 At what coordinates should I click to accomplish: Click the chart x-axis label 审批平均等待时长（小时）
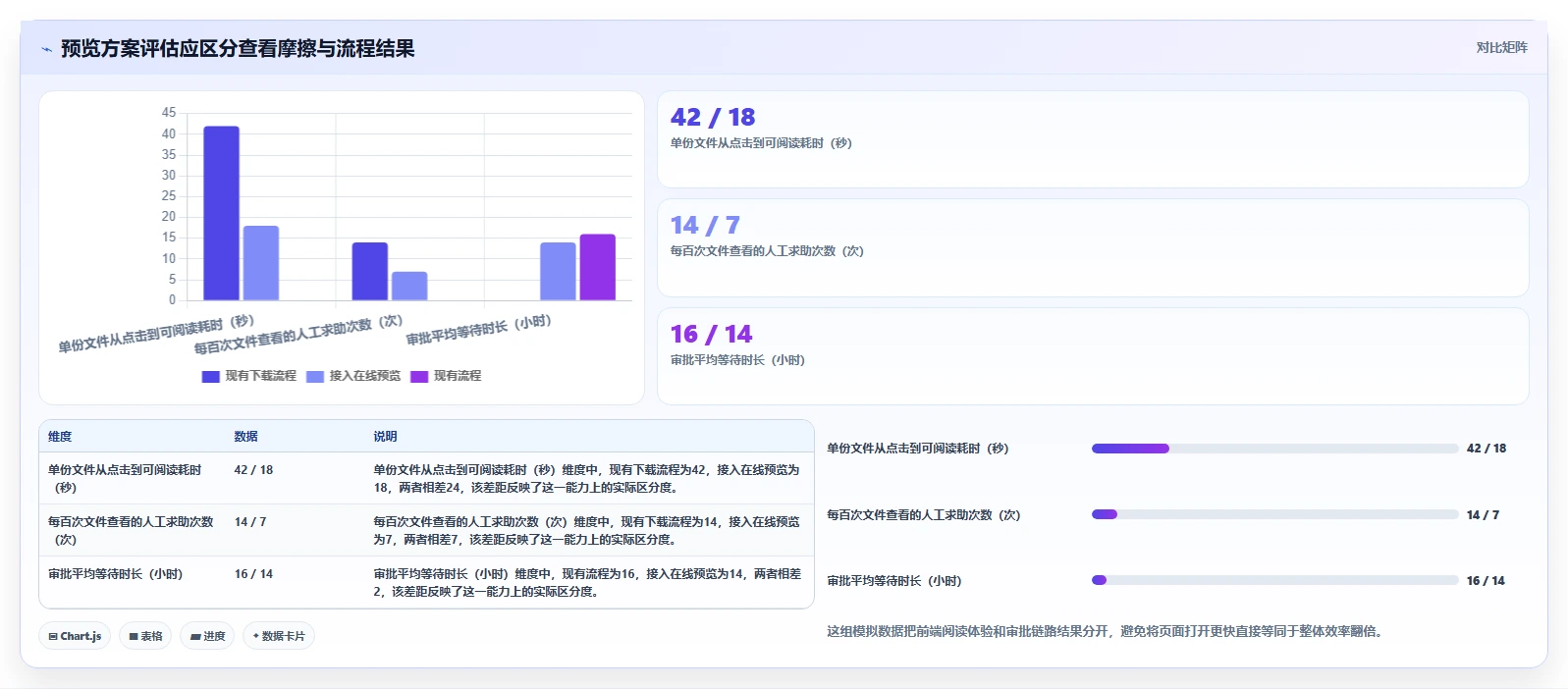479,330
